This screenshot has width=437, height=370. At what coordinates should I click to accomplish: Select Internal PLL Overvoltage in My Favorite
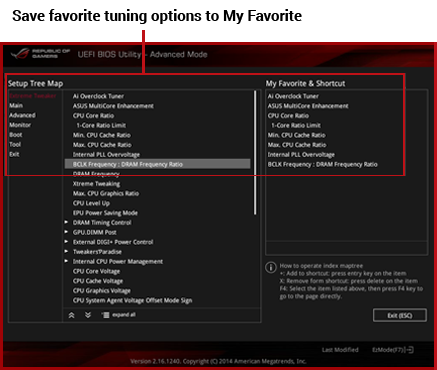[x=301, y=155]
